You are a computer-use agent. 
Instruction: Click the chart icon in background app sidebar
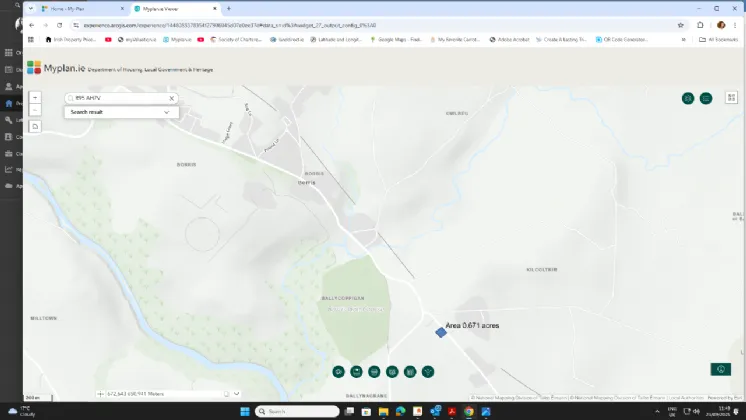pyautogui.click(x=9, y=169)
